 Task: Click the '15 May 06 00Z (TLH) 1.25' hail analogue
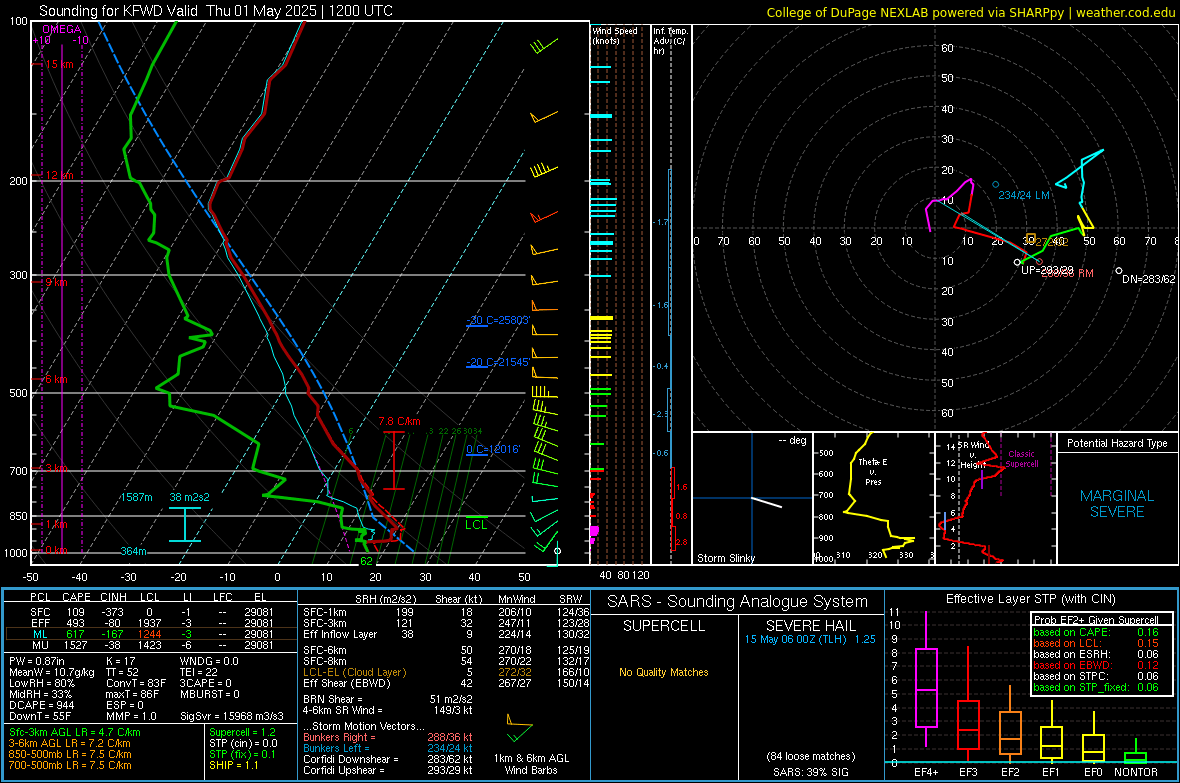[810, 639]
